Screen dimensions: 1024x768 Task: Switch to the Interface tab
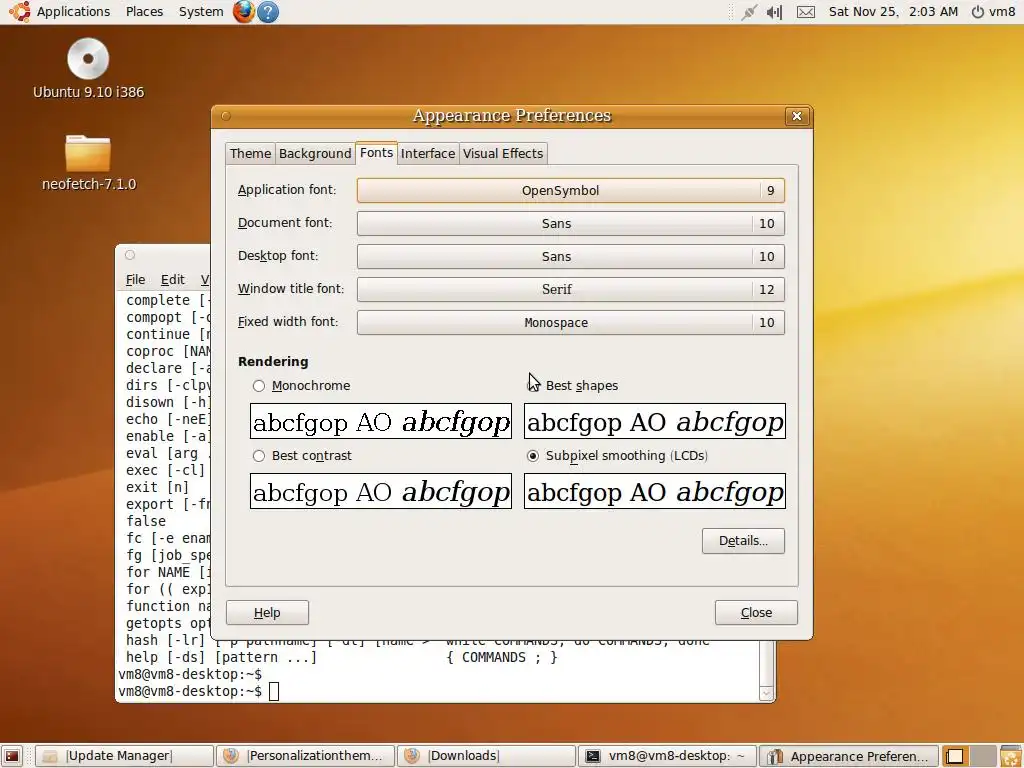click(428, 153)
